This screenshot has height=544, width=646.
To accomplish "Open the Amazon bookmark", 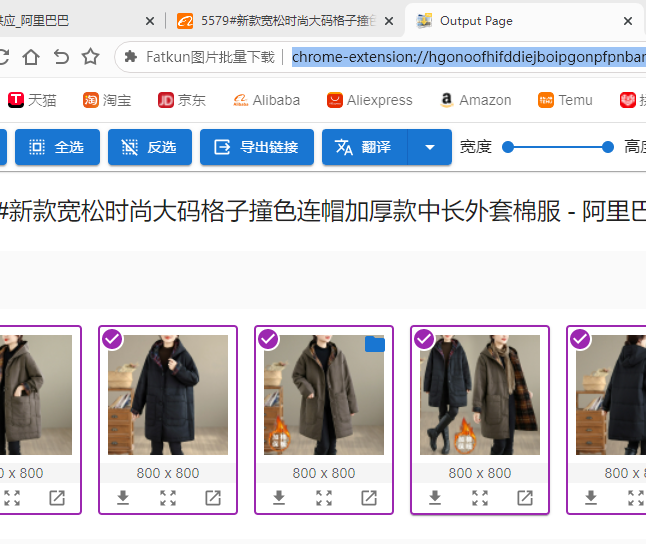I will (x=475, y=100).
